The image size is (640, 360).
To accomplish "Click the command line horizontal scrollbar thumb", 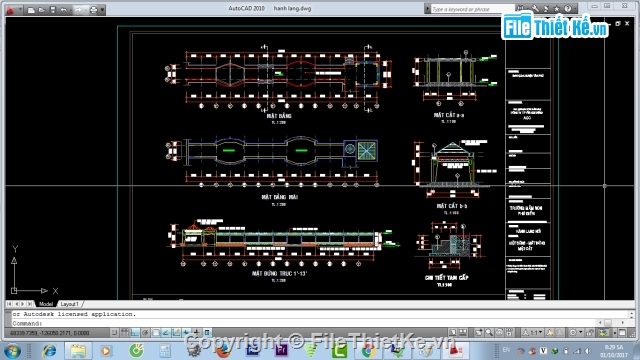I will 608,322.
